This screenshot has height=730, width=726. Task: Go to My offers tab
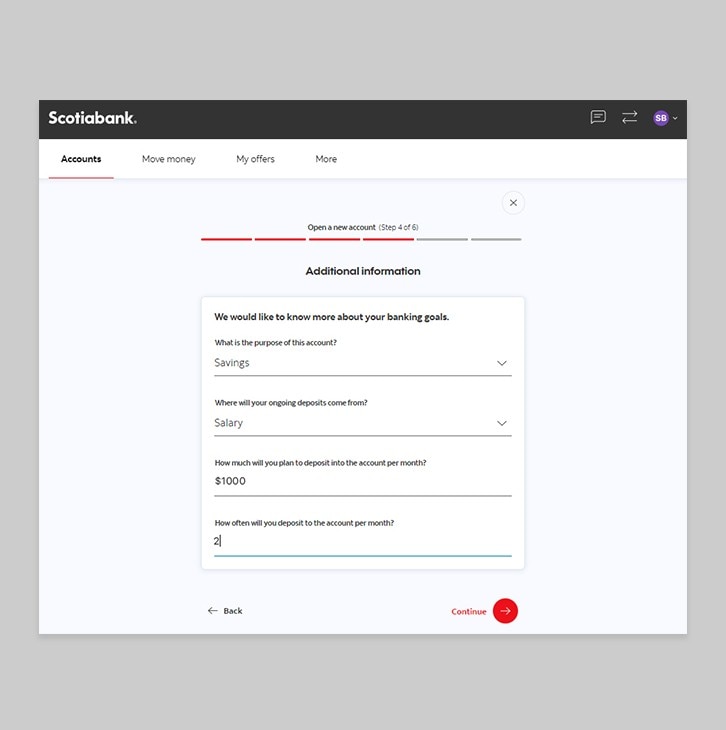255,159
